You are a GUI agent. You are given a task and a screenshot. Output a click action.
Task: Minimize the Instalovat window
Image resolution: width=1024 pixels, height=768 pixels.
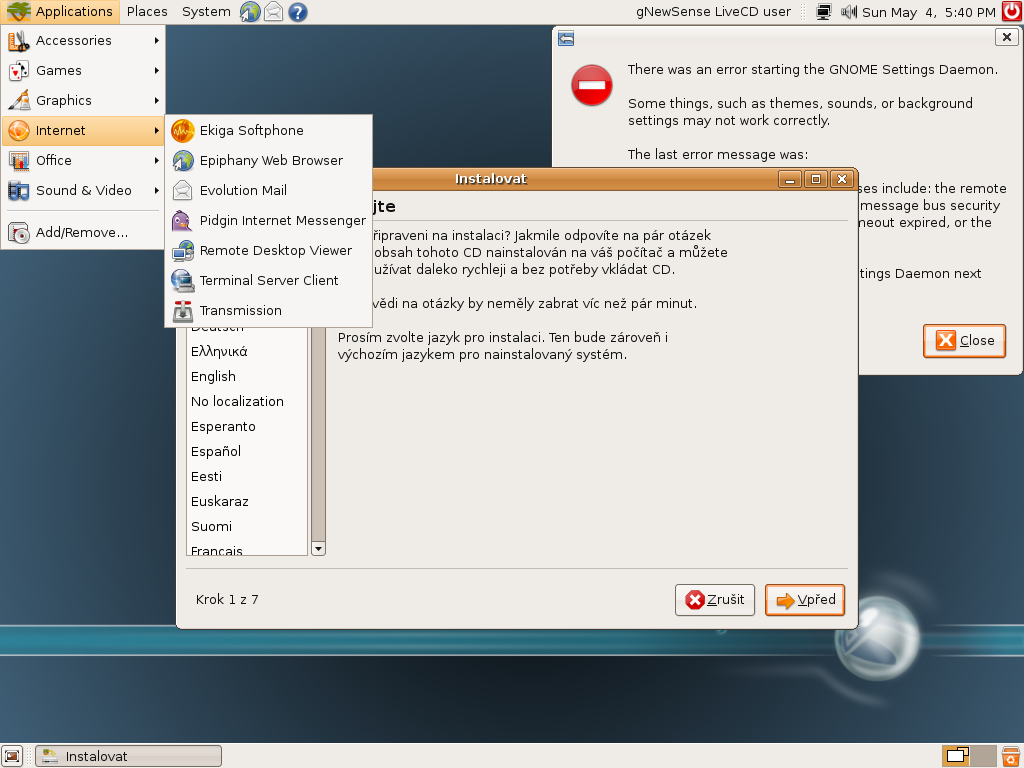coord(790,179)
